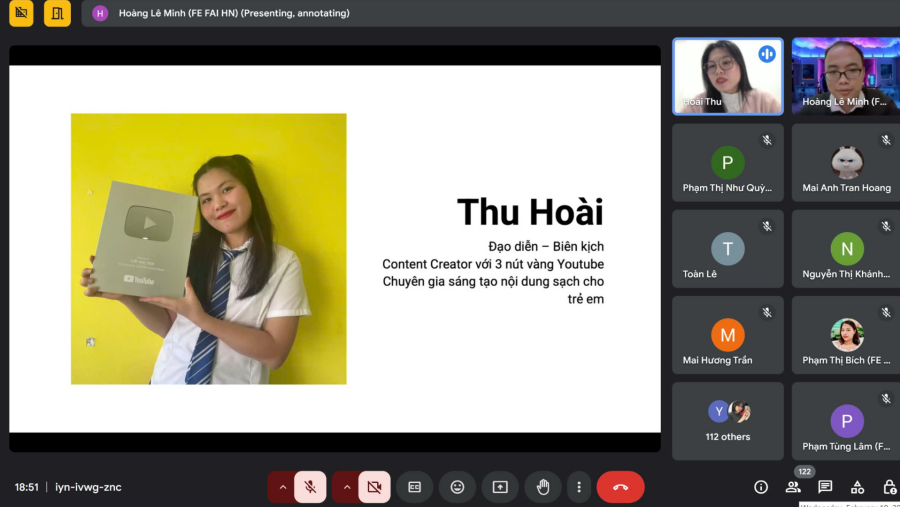Open the three-dot more options menu
This screenshot has height=507, width=900.
click(579, 487)
